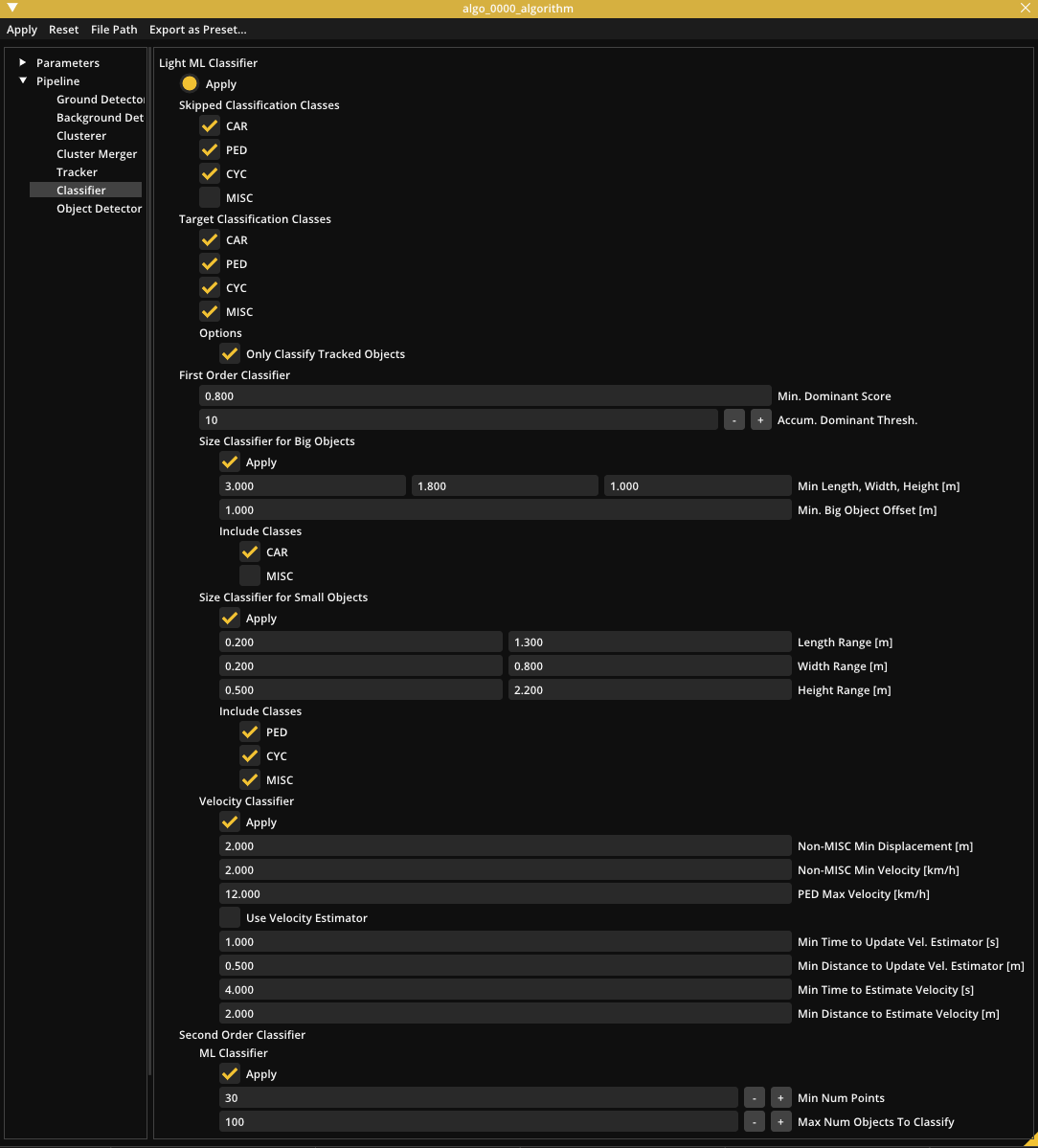
Task: Decrease Min Num Points with minus button
Action: pos(755,1098)
